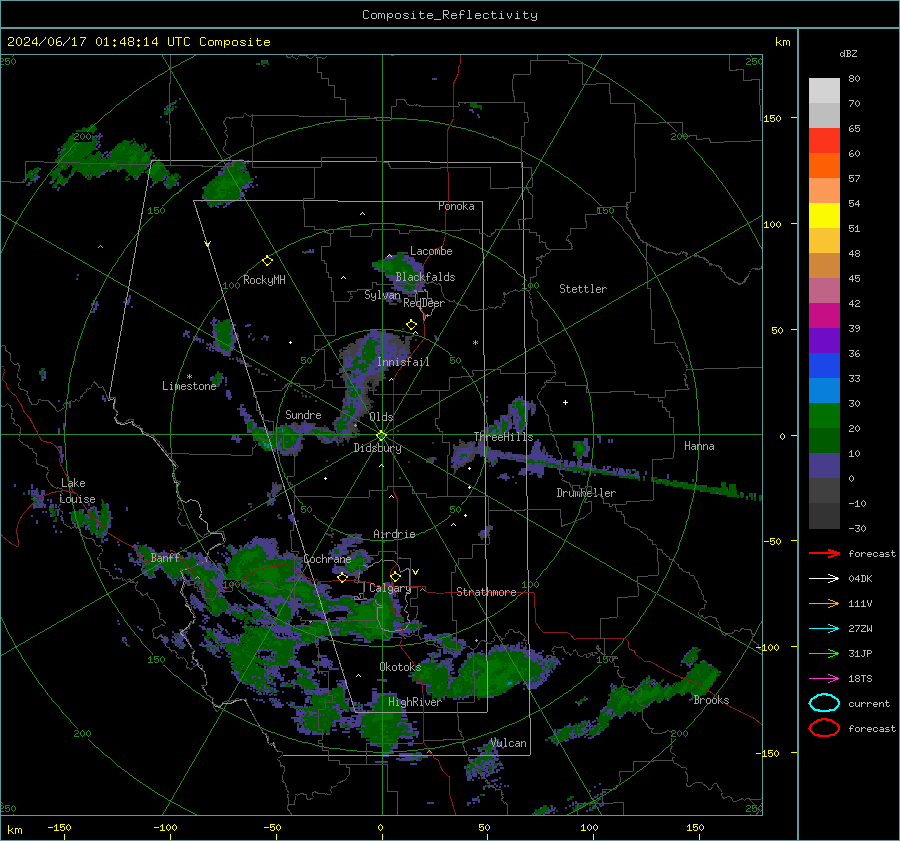The width and height of the screenshot is (900, 841).
Task: Click the Vulcan city label
Action: pyautogui.click(x=508, y=743)
